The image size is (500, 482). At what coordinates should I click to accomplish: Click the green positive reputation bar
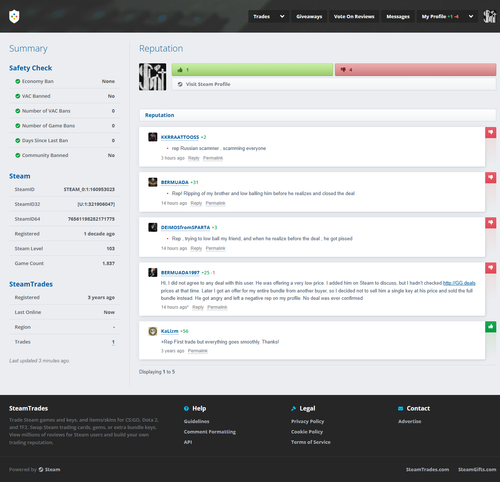pos(252,70)
